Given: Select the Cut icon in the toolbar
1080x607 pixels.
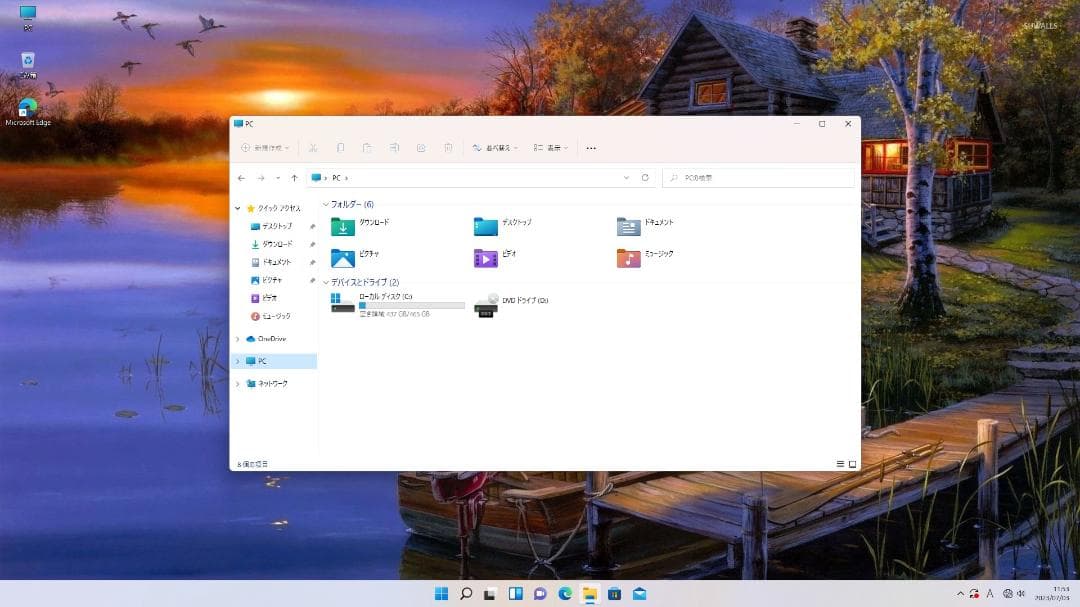Looking at the screenshot, I should pyautogui.click(x=313, y=147).
